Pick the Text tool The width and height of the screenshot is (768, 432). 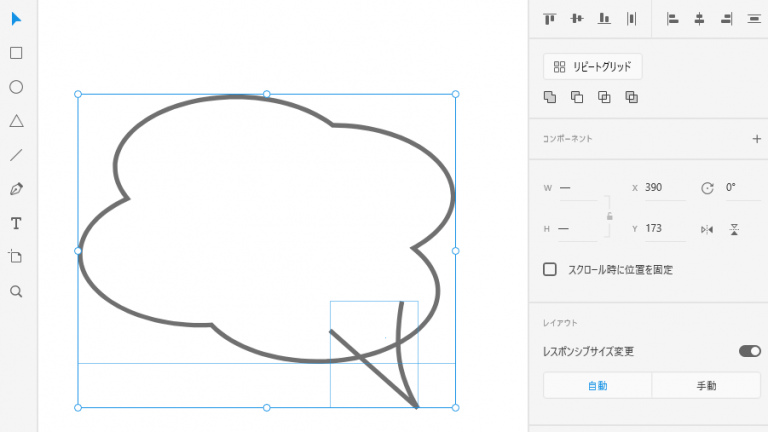[x=16, y=223]
